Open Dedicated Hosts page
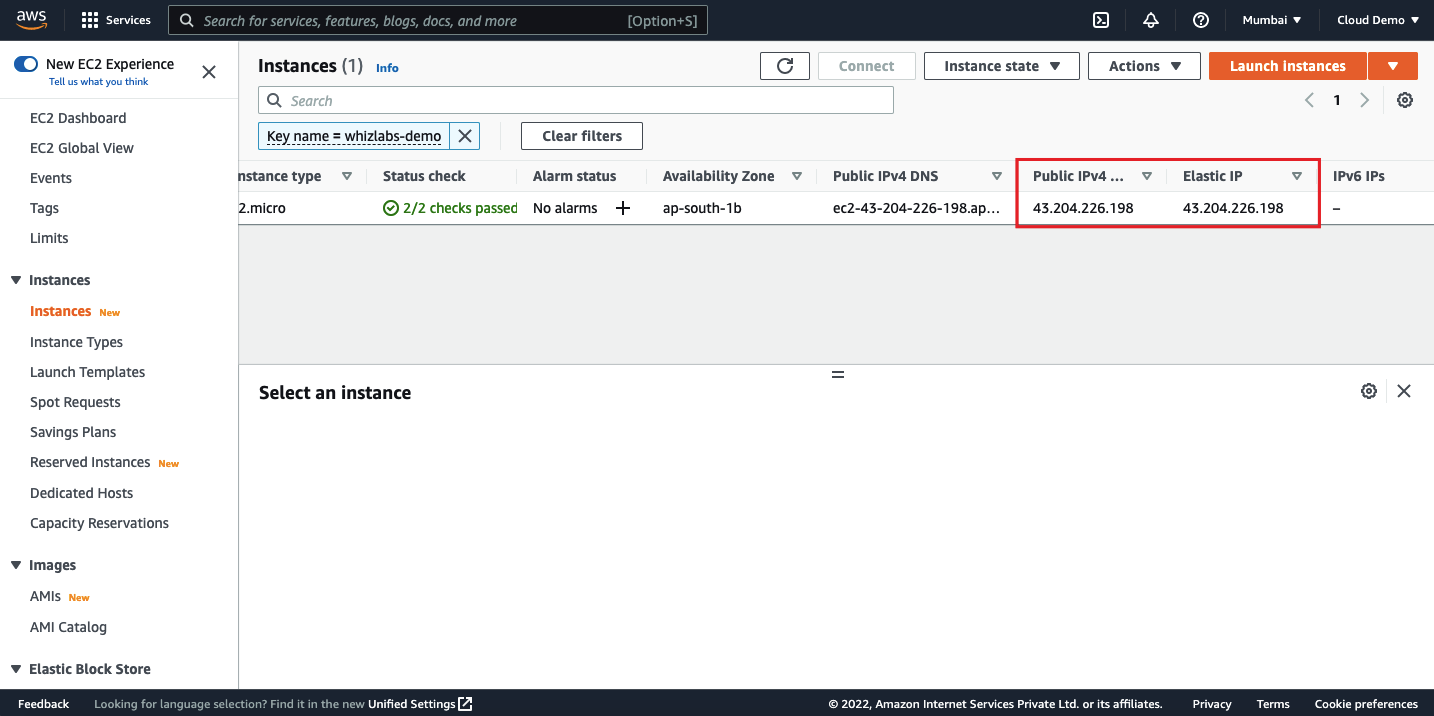This screenshot has height=716, width=1434. [81, 493]
